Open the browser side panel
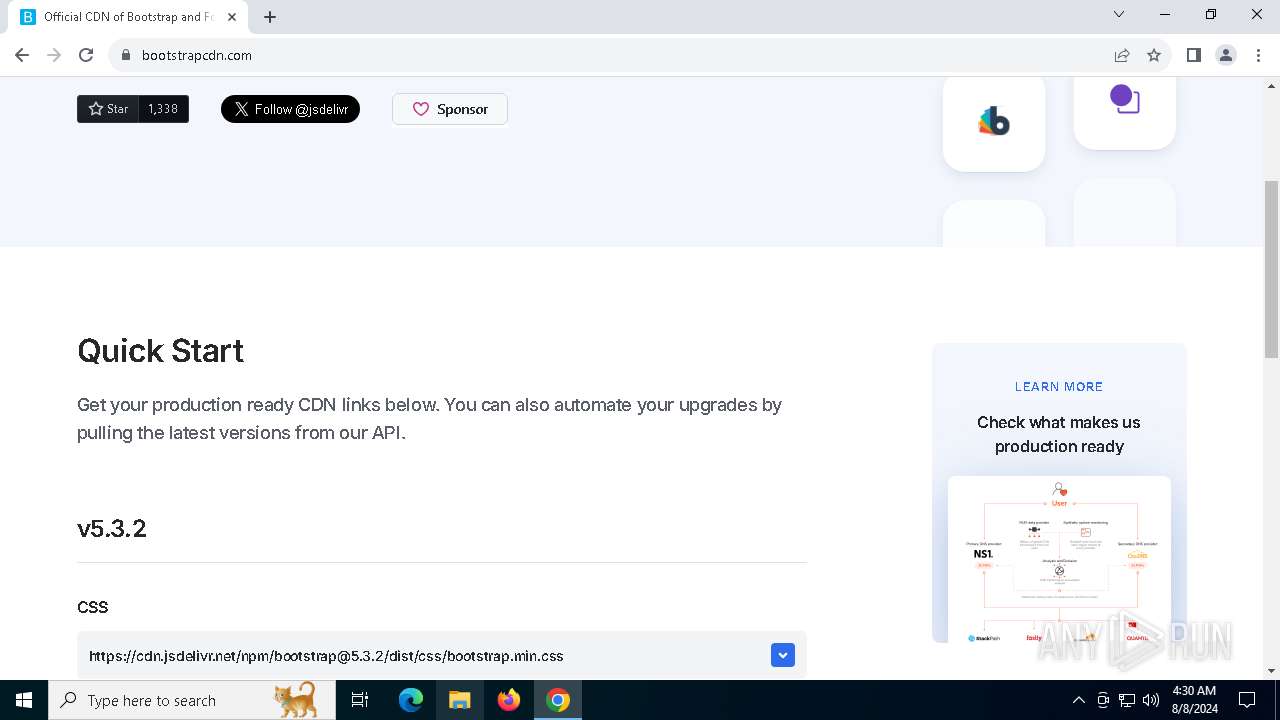 pyautogui.click(x=1194, y=55)
